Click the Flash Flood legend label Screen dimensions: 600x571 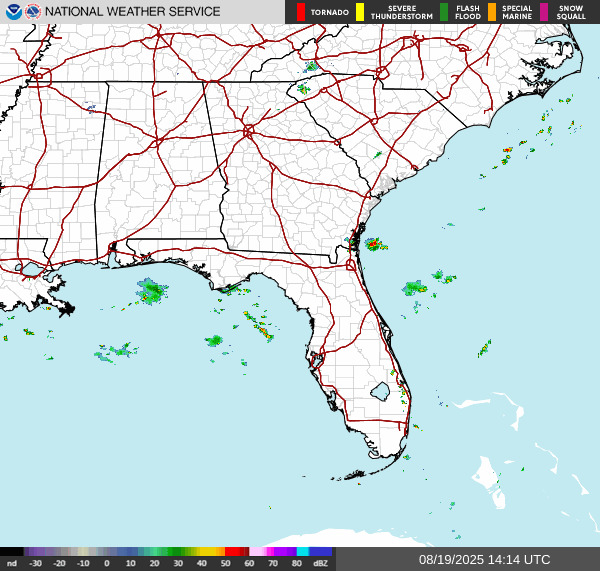[x=468, y=12]
